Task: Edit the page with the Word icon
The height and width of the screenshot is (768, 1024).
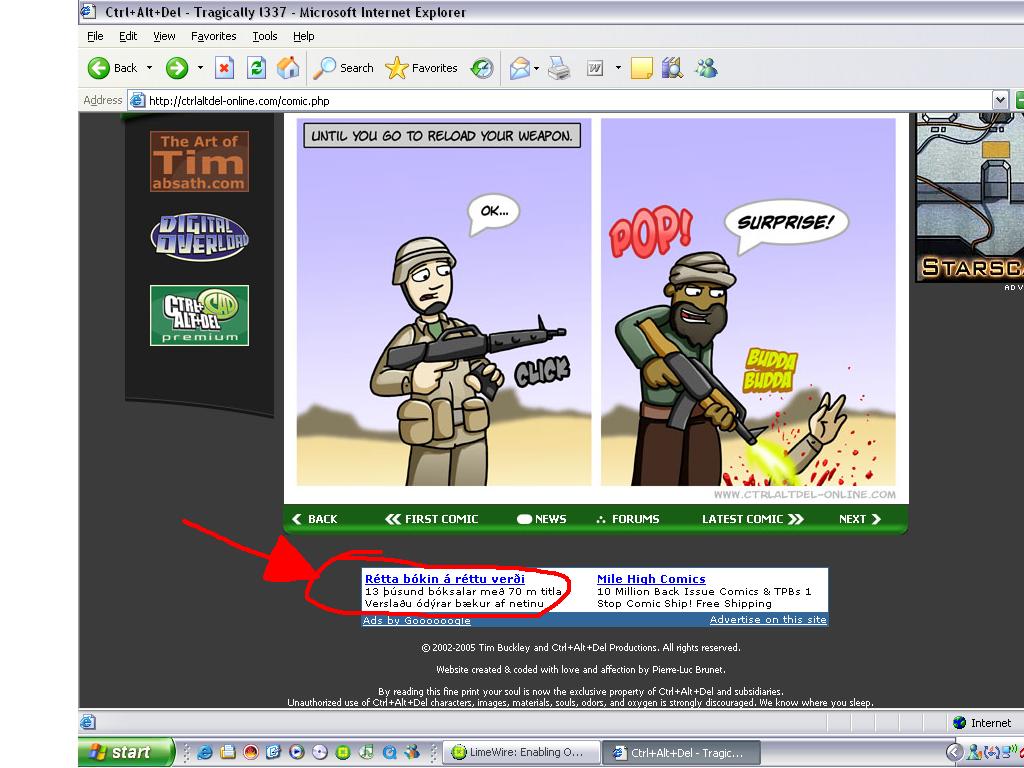Action: tap(595, 68)
